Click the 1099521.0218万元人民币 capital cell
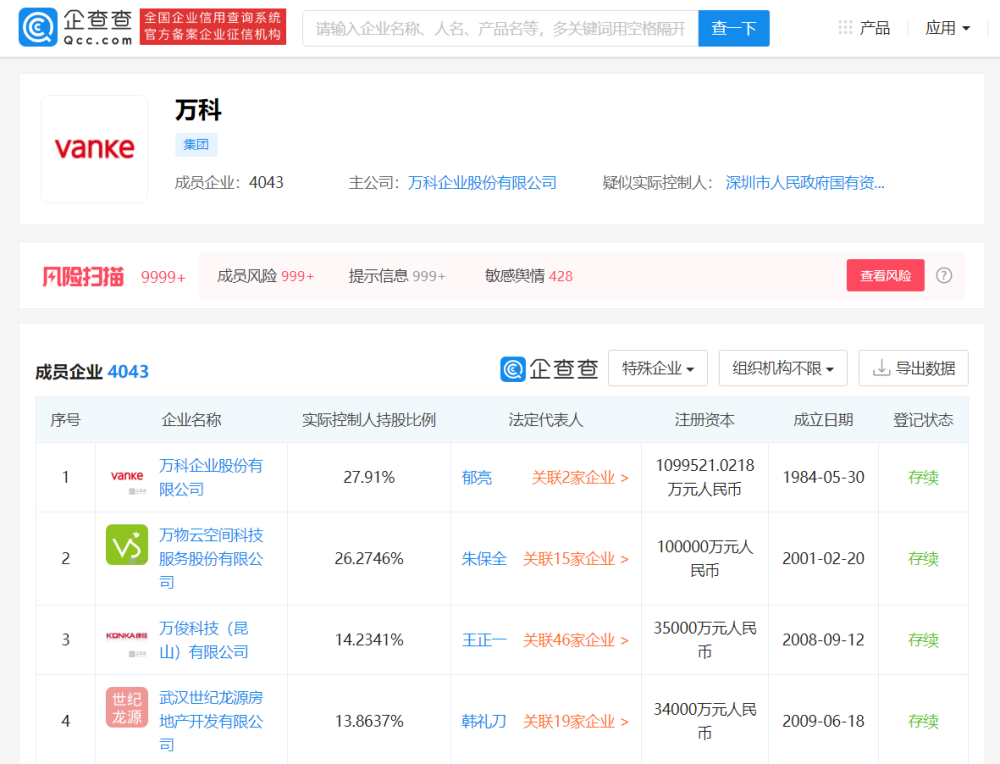The width and height of the screenshot is (1000, 764). pos(705,477)
